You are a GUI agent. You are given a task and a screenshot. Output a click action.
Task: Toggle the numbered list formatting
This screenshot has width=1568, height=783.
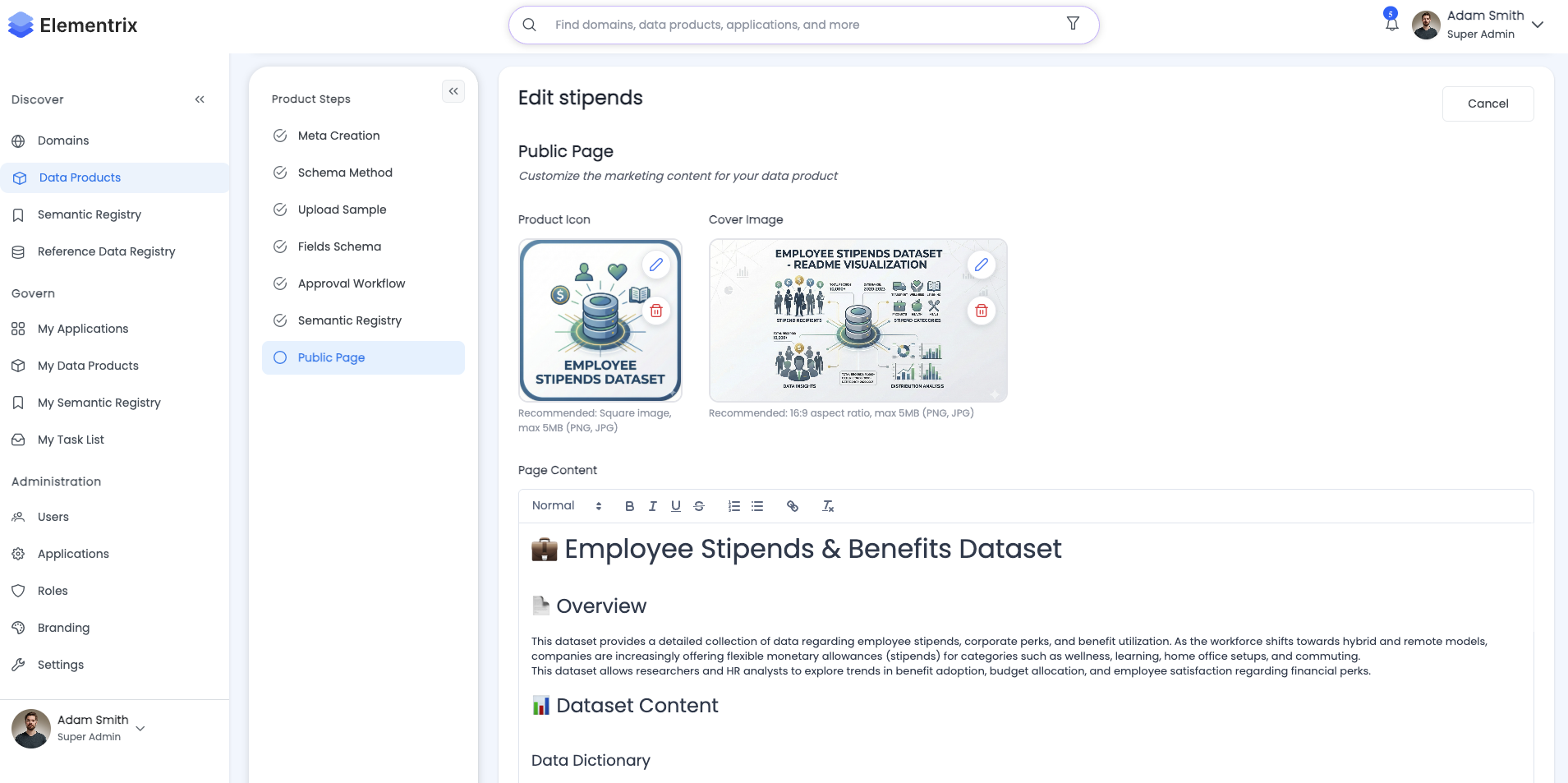(x=733, y=506)
